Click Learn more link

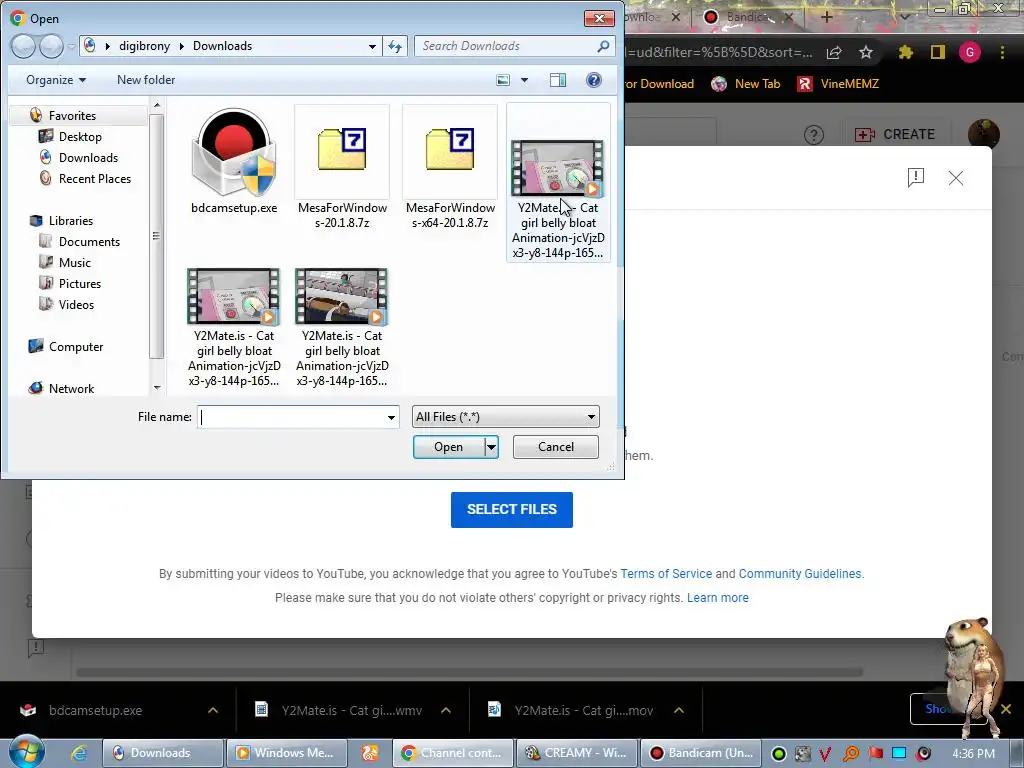(718, 598)
